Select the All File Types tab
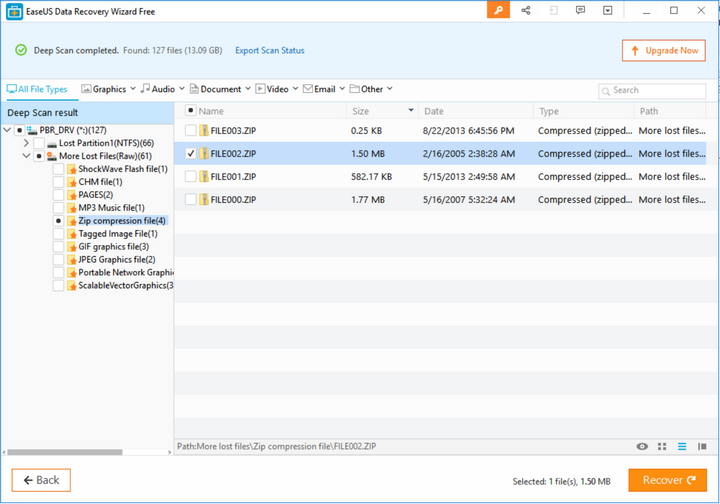This screenshot has height=504, width=720. (x=37, y=89)
